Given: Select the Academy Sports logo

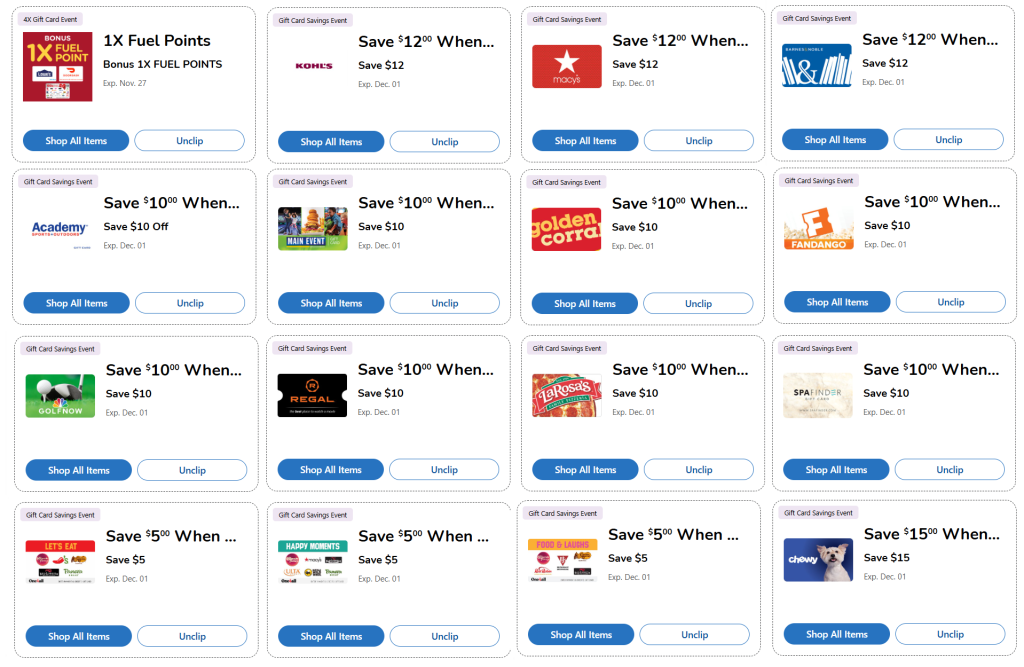Looking at the screenshot, I should click(x=59, y=229).
